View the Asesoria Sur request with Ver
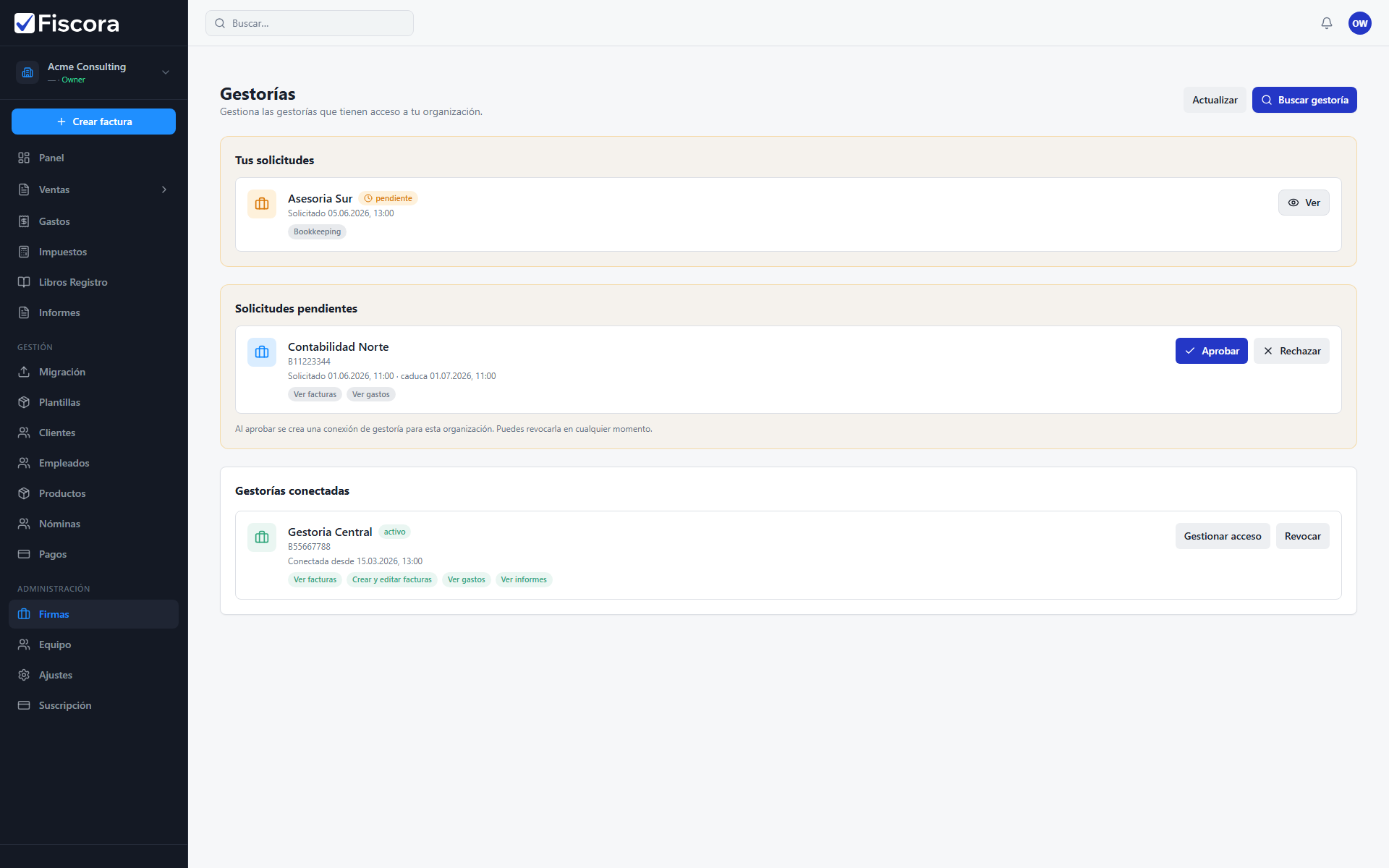Viewport: 1389px width, 868px height. tap(1304, 203)
